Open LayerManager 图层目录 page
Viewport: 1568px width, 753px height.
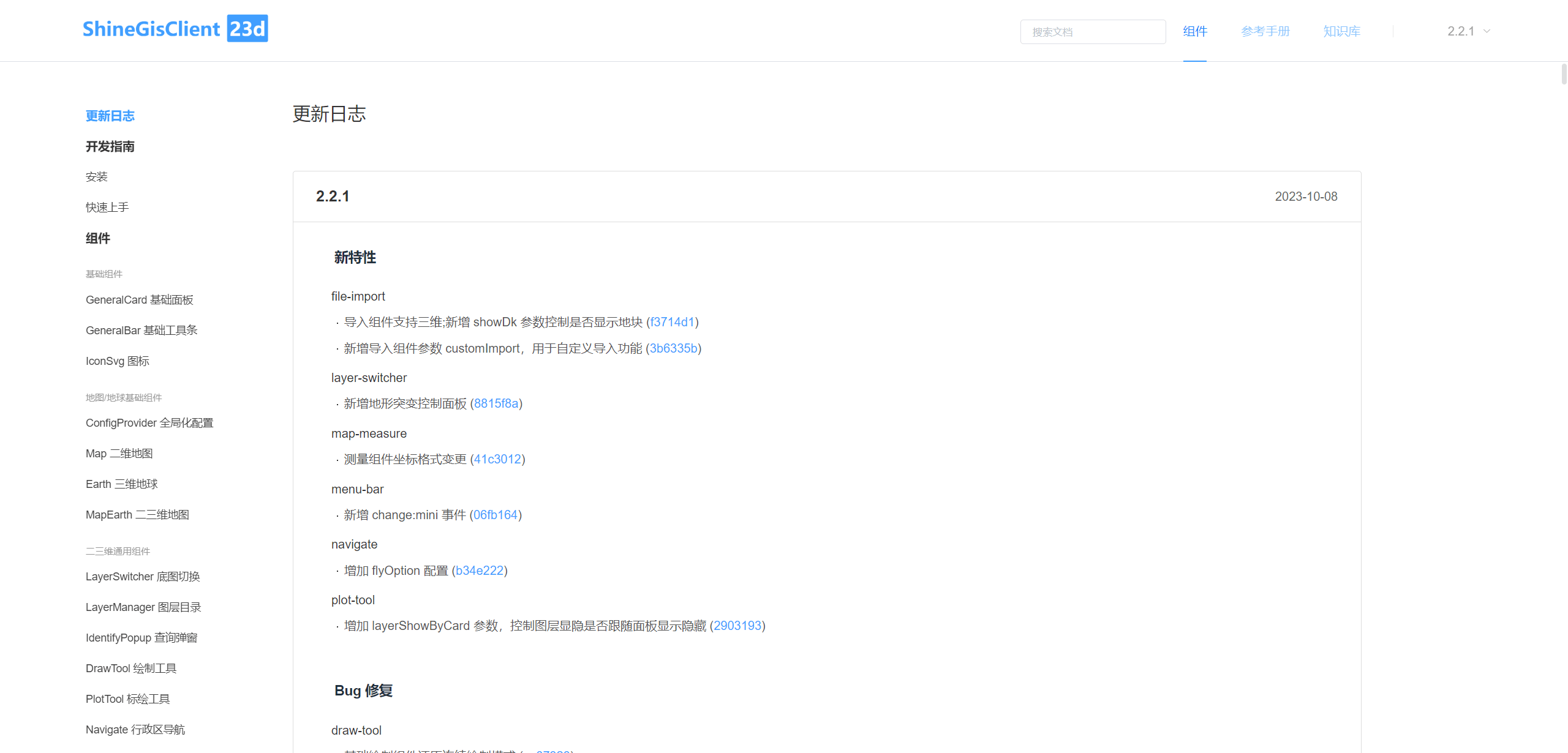tap(143, 607)
